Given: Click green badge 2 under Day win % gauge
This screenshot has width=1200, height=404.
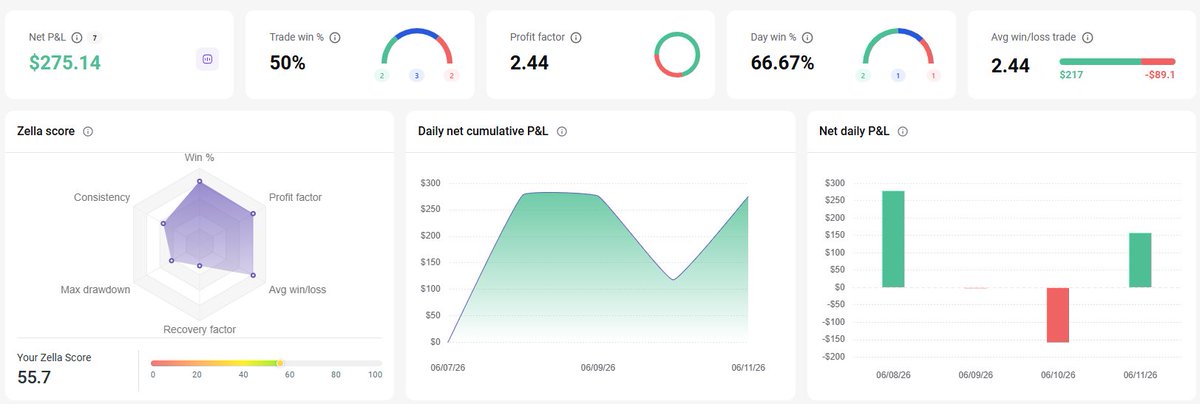Looking at the screenshot, I should coord(863,76).
